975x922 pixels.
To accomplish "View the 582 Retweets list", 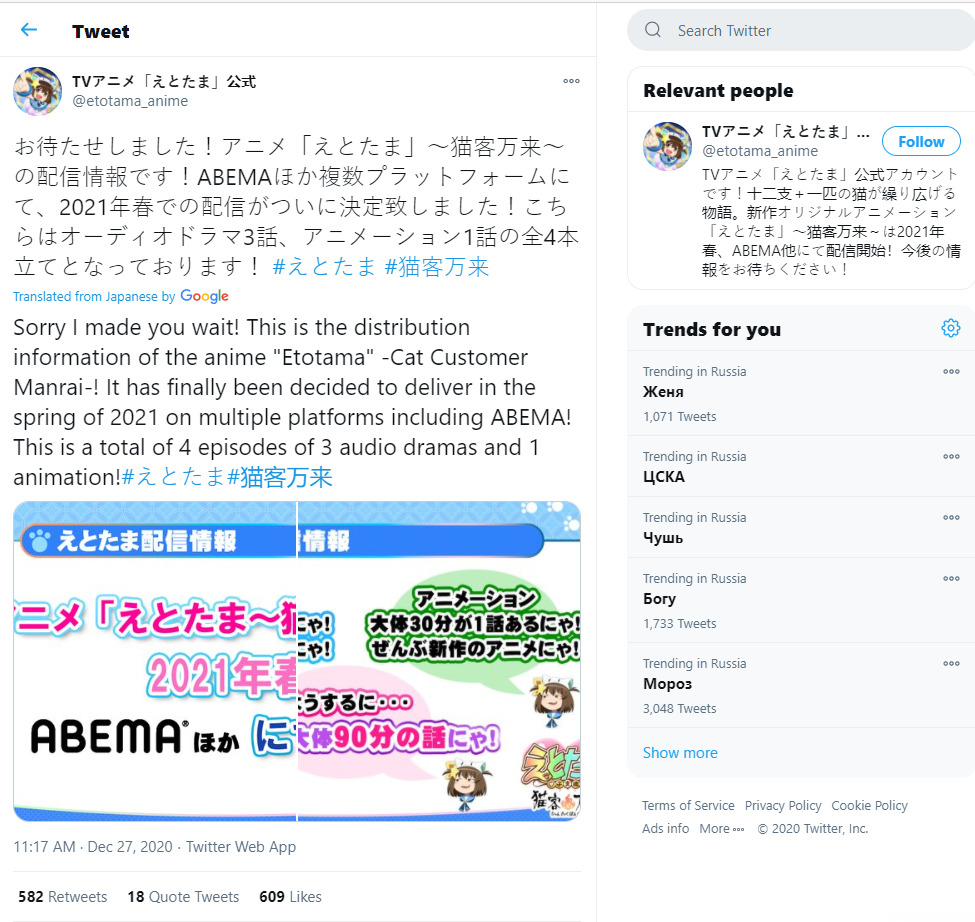I will [x=62, y=897].
